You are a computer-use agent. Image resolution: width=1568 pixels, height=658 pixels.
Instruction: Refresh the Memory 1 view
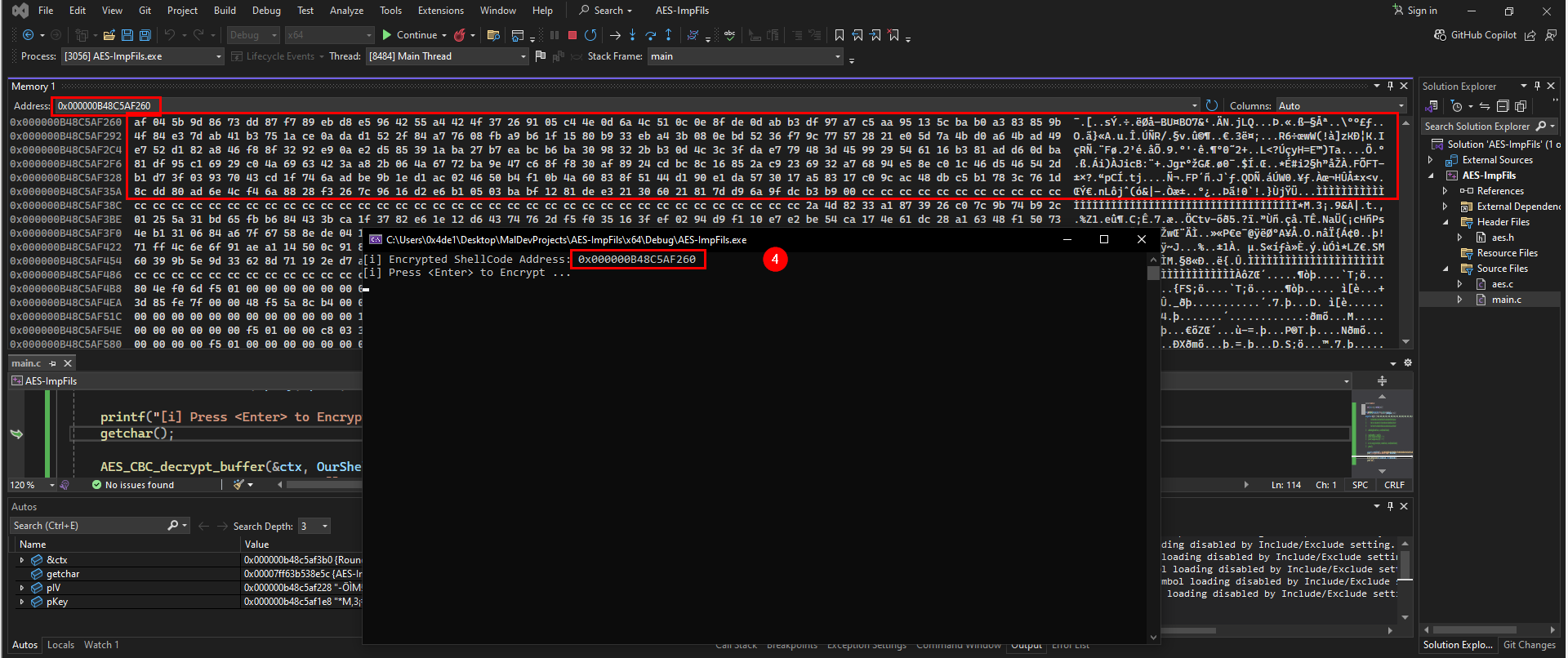pos(1212,105)
